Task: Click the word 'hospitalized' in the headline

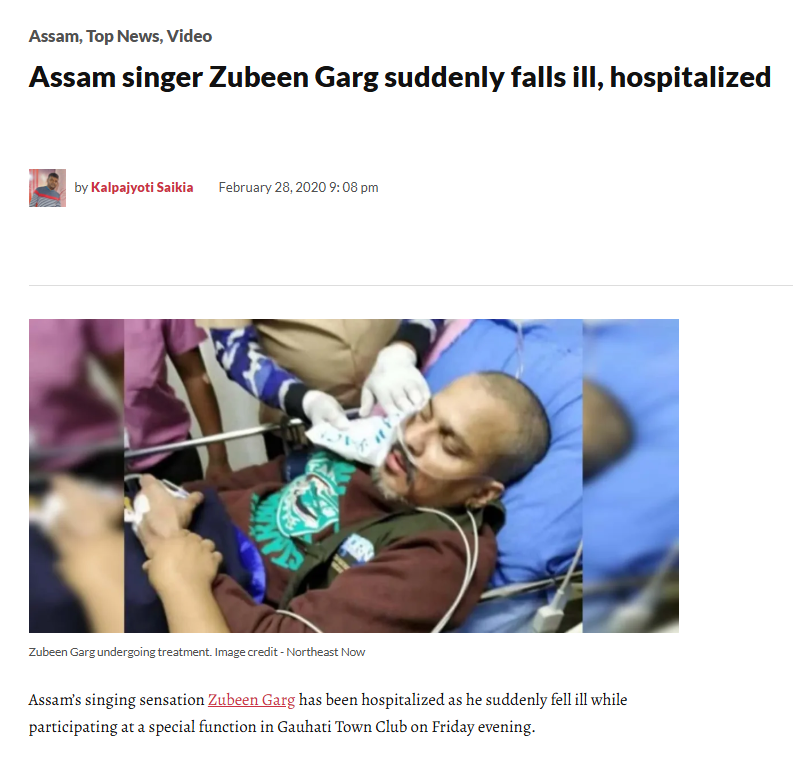Action: click(x=690, y=77)
